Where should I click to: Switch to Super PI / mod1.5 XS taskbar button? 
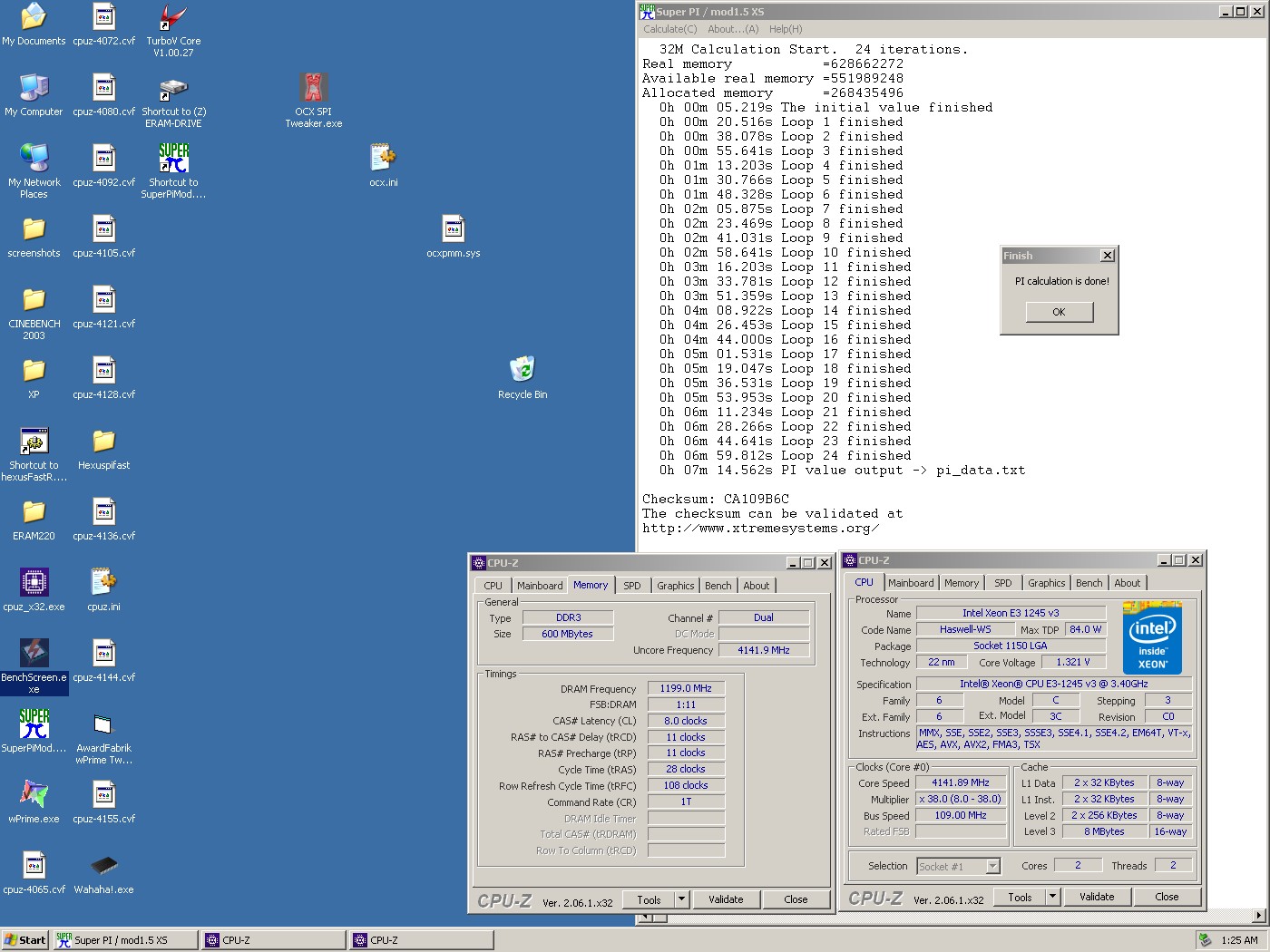tap(125, 940)
